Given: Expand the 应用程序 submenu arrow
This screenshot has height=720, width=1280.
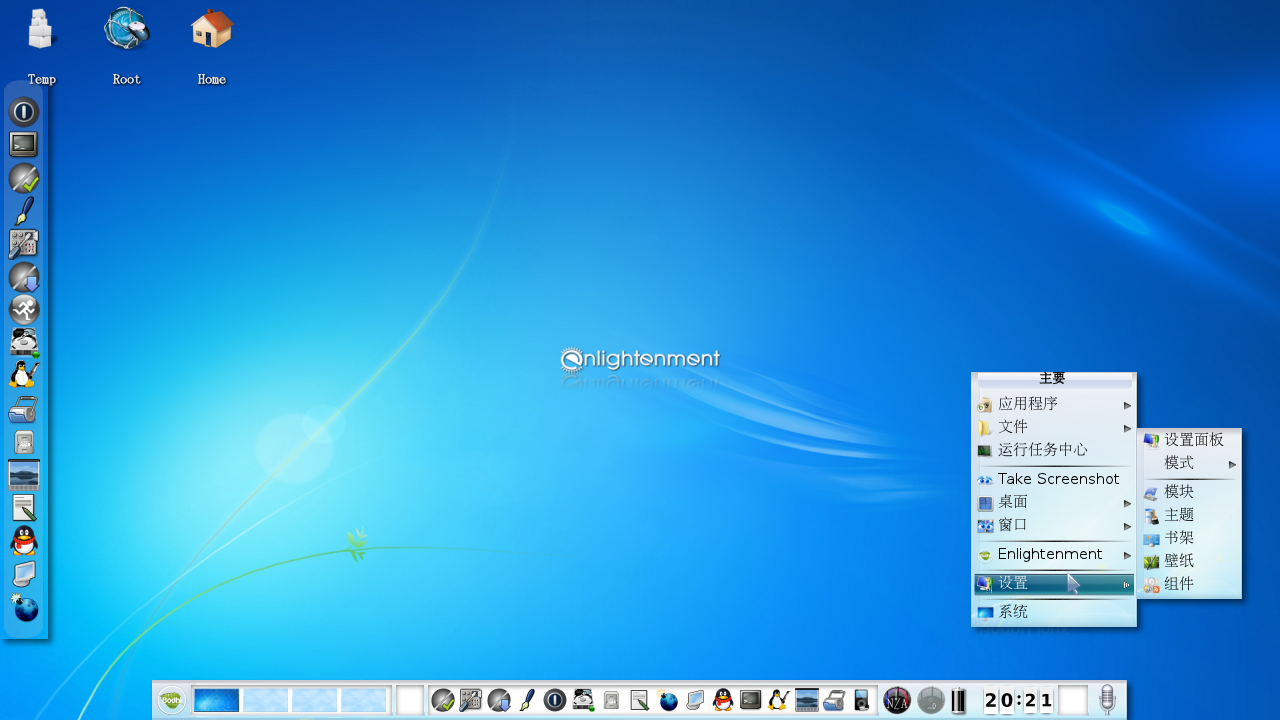Looking at the screenshot, I should click(1127, 405).
